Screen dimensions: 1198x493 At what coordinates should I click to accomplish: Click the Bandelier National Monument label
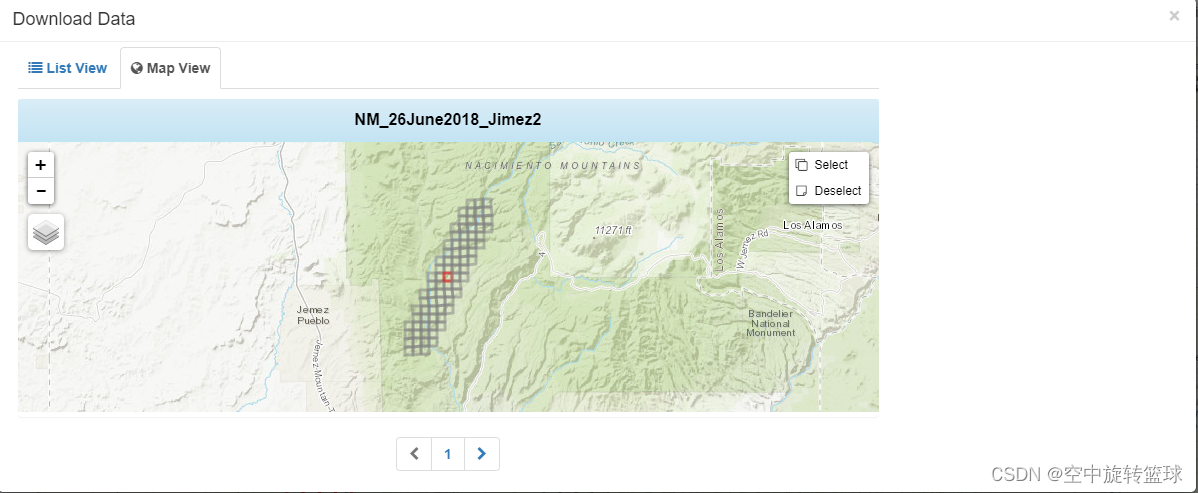pyautogui.click(x=770, y=323)
